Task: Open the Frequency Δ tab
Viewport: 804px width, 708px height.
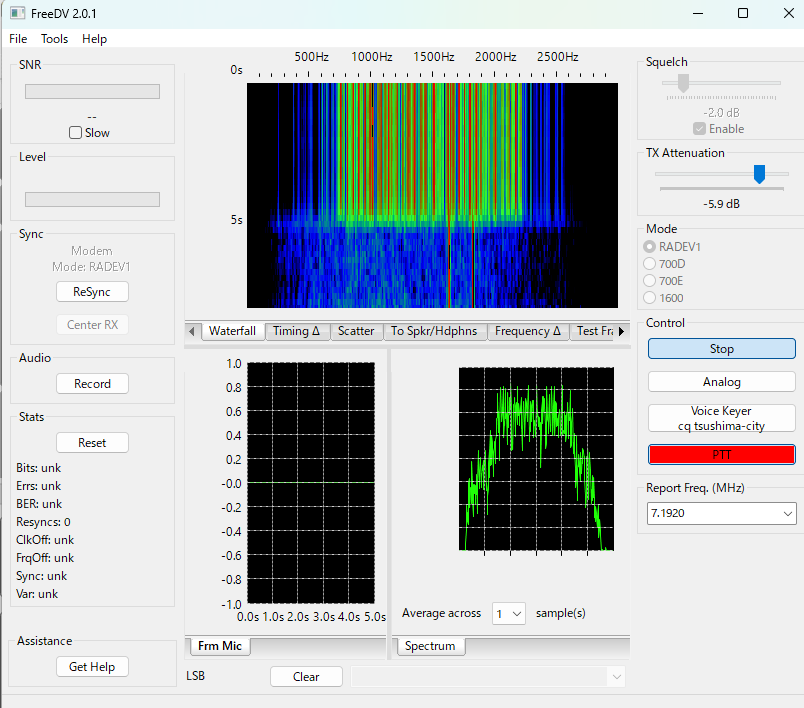Action: [x=528, y=331]
